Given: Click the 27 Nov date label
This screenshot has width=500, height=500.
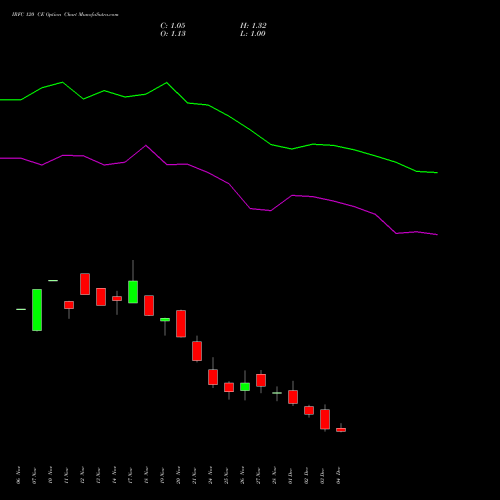Looking at the screenshot, I should [258, 475].
